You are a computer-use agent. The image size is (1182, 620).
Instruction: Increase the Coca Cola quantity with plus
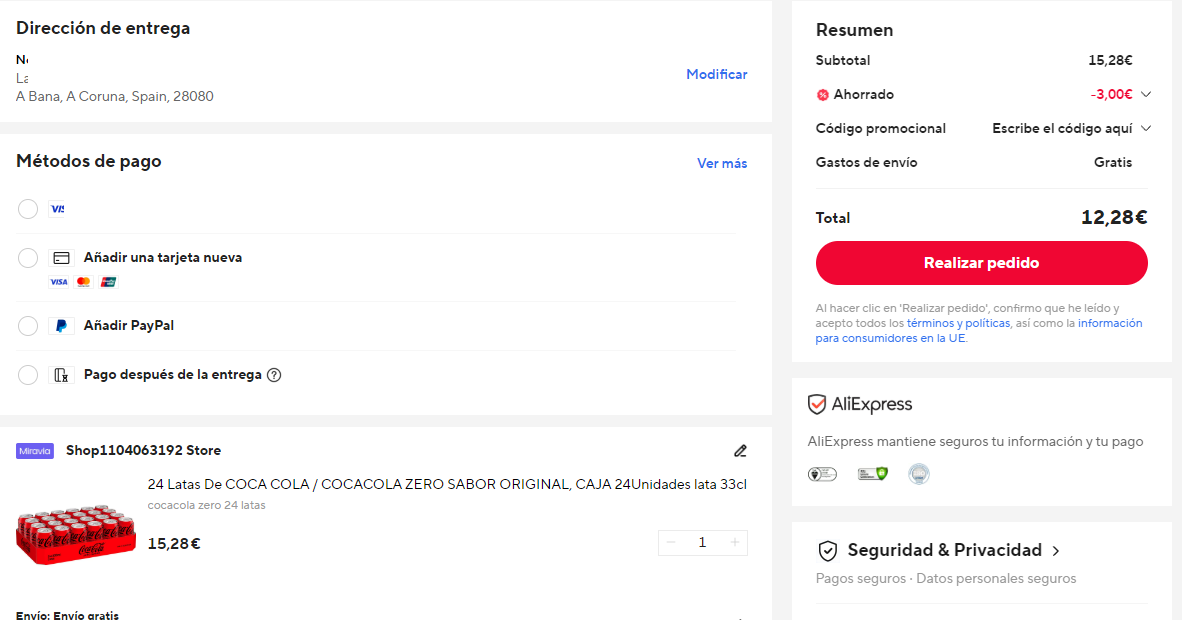pos(735,542)
